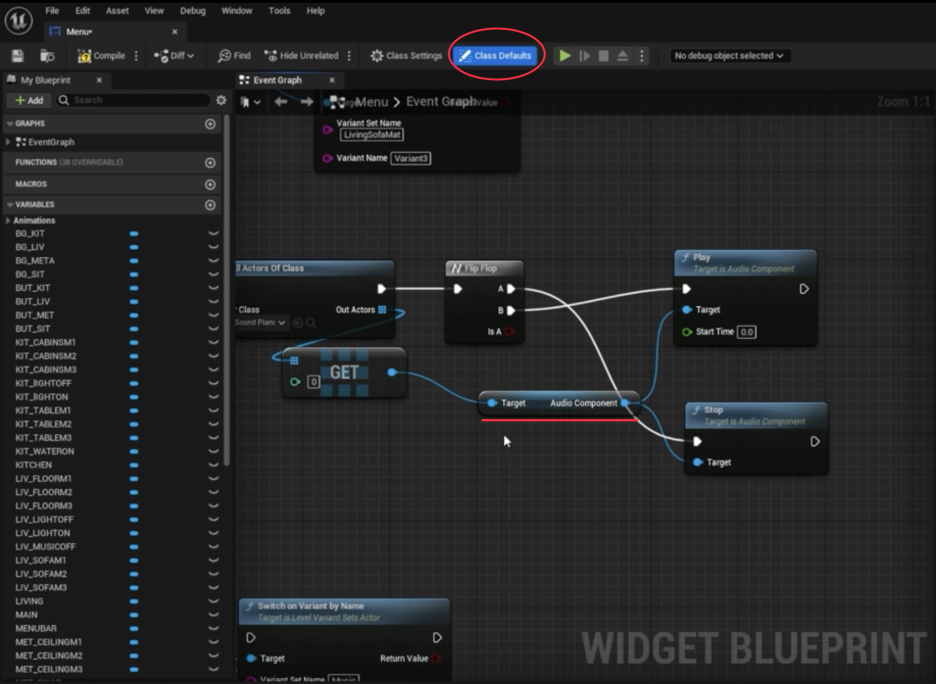Save the current blueprint asset

coord(17,56)
